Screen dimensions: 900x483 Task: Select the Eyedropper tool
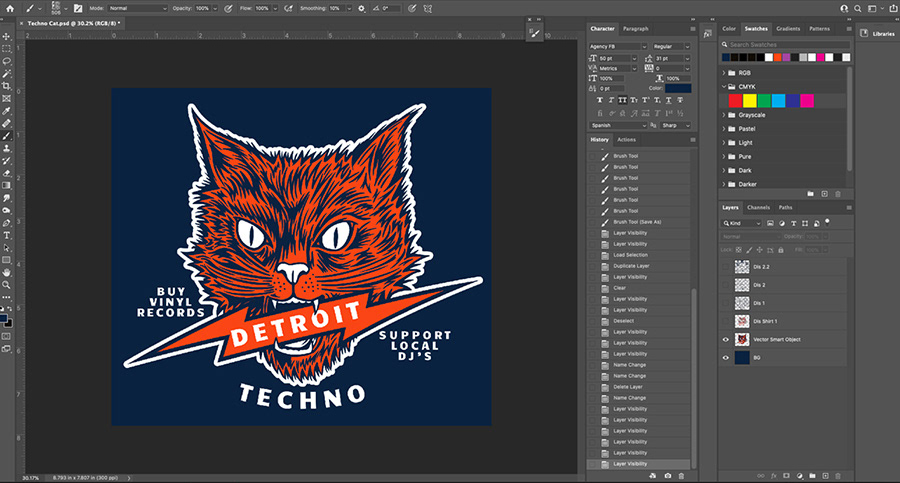(x=6, y=111)
